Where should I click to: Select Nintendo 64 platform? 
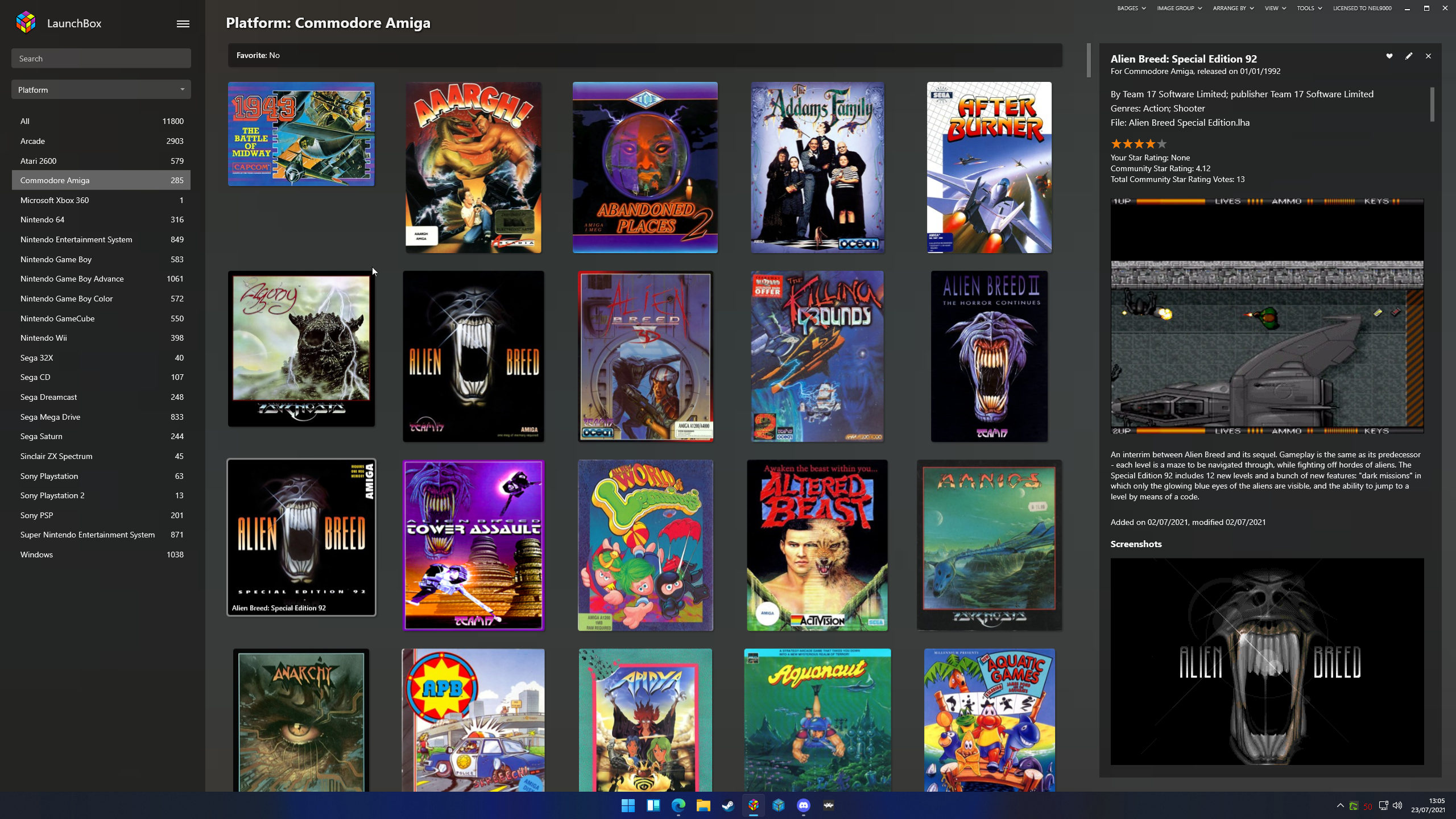(x=101, y=220)
